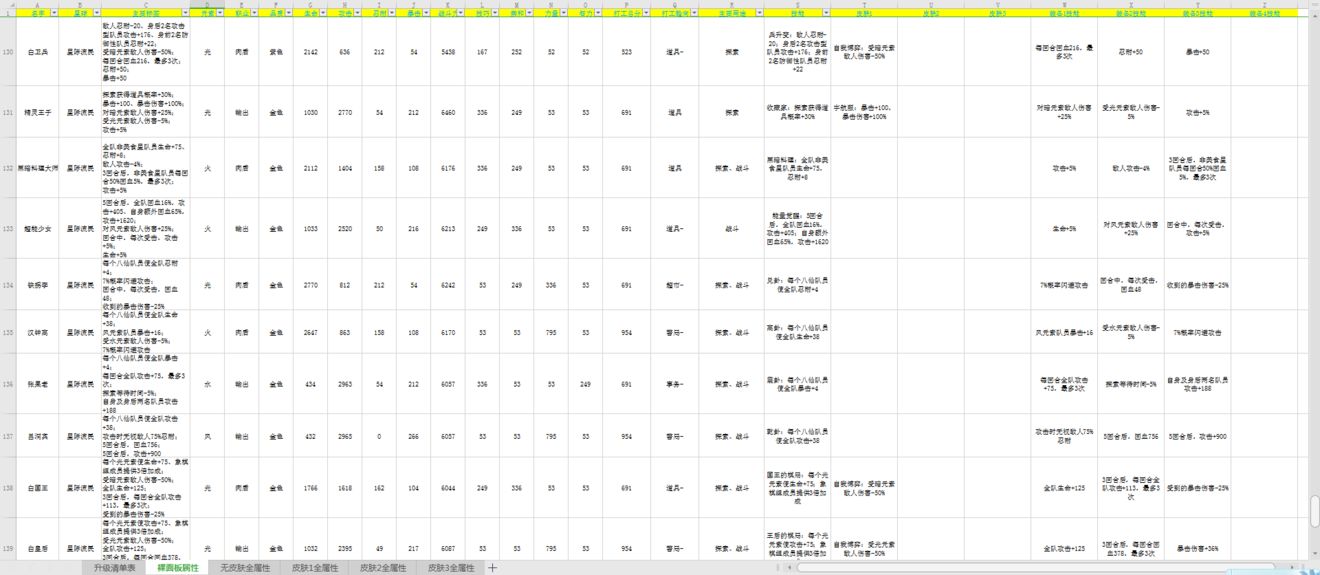Click the cell with value 6460
Image resolution: width=1320 pixels, height=575 pixels.
448,113
